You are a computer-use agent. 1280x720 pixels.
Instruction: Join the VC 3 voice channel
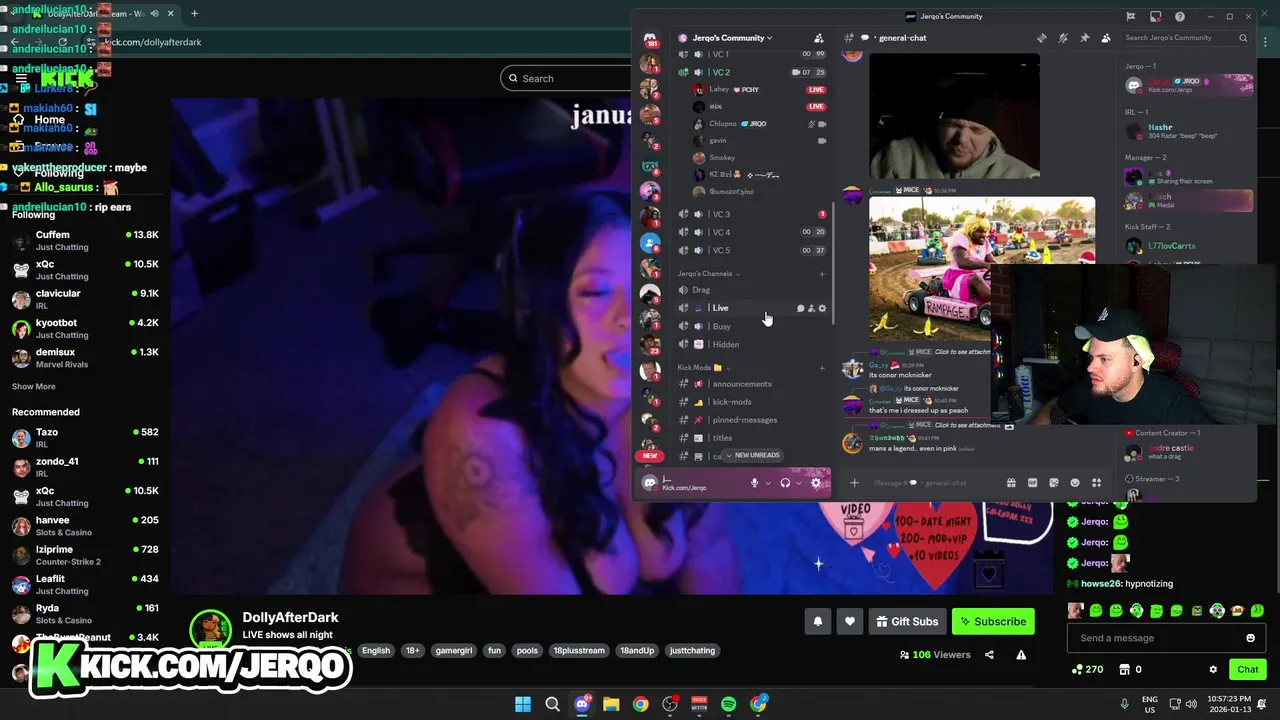click(x=752, y=214)
